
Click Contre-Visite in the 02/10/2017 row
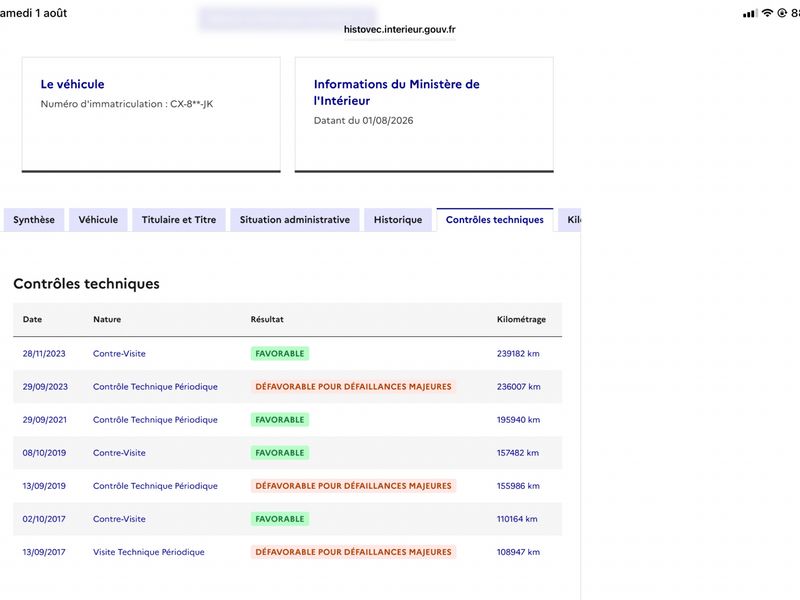point(119,519)
